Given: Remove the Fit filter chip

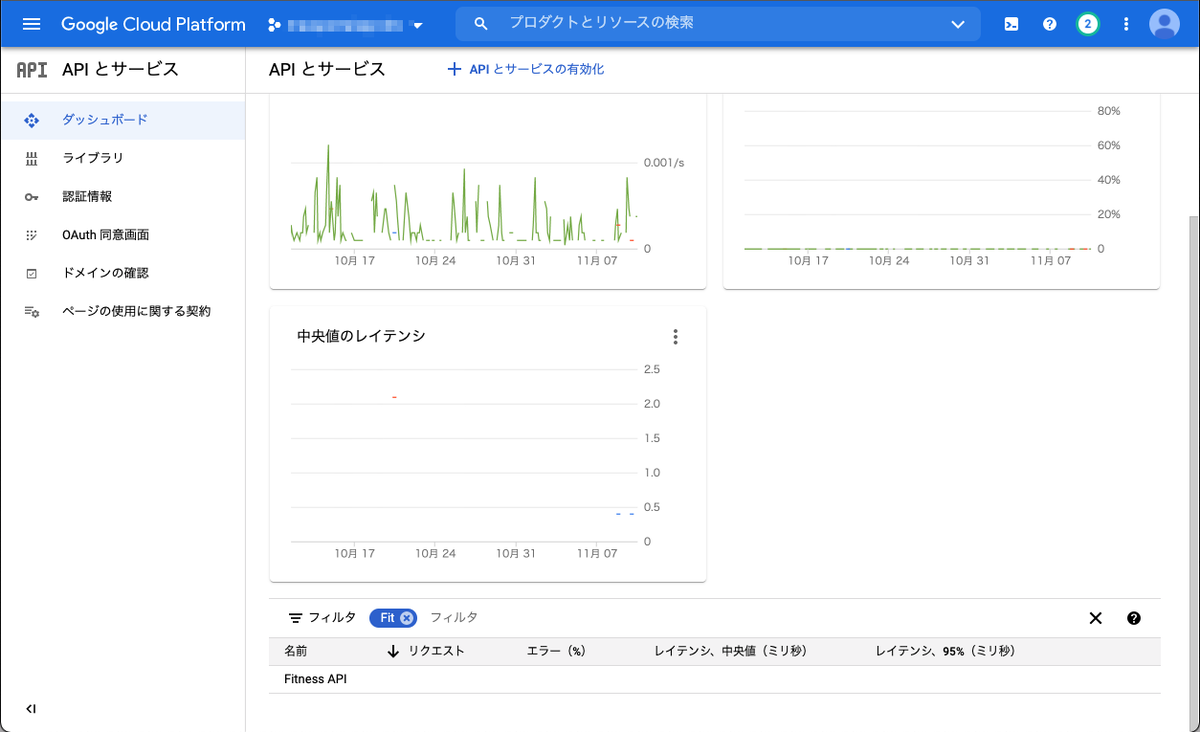Looking at the screenshot, I should coord(407,618).
